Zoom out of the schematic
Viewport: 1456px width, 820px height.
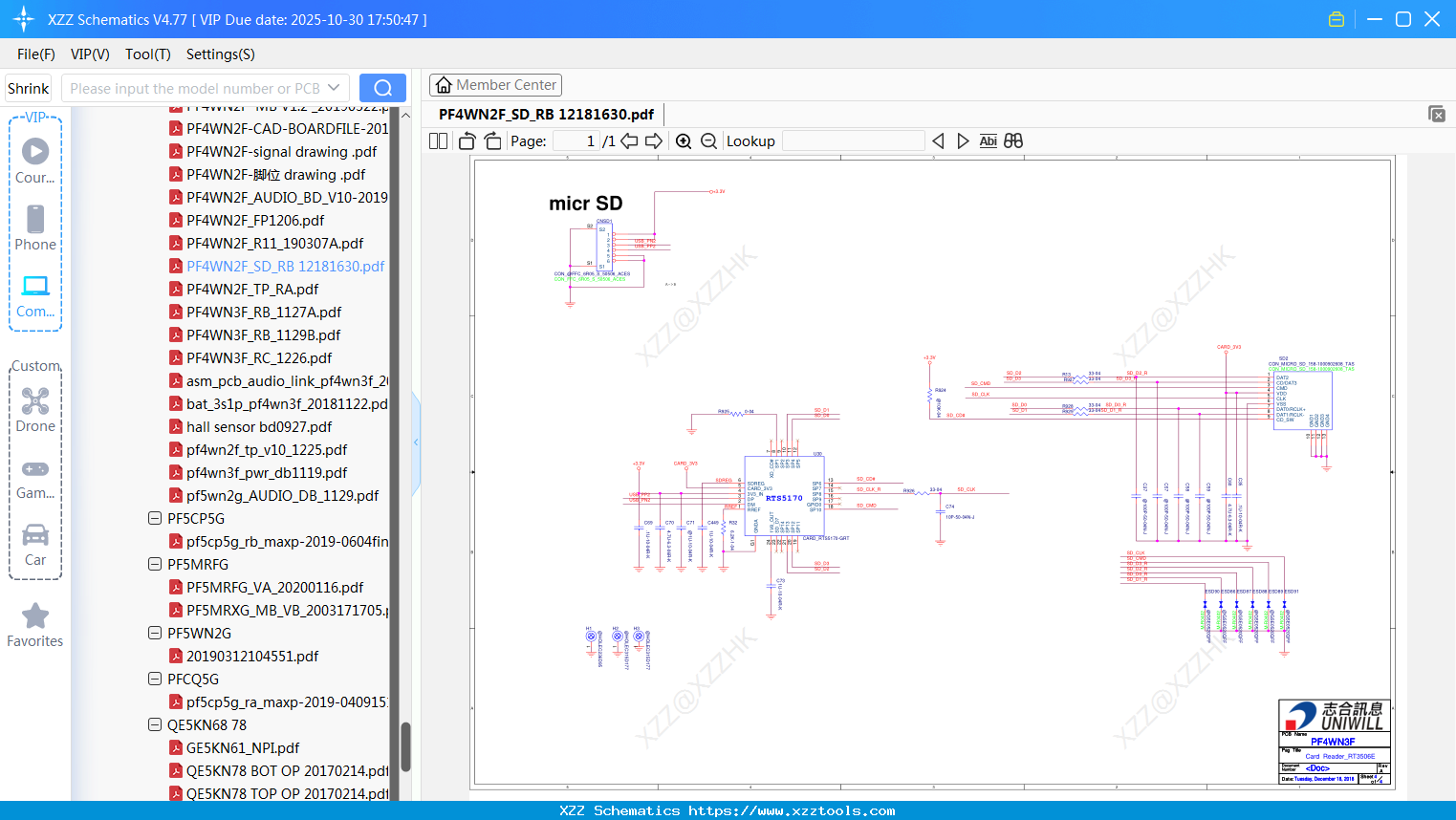coord(708,141)
